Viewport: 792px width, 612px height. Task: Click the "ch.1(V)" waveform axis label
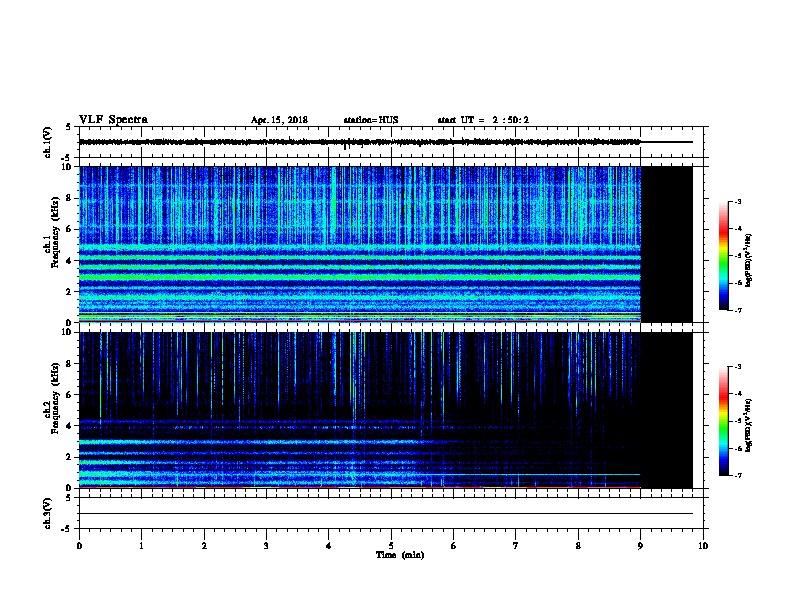click(47, 142)
